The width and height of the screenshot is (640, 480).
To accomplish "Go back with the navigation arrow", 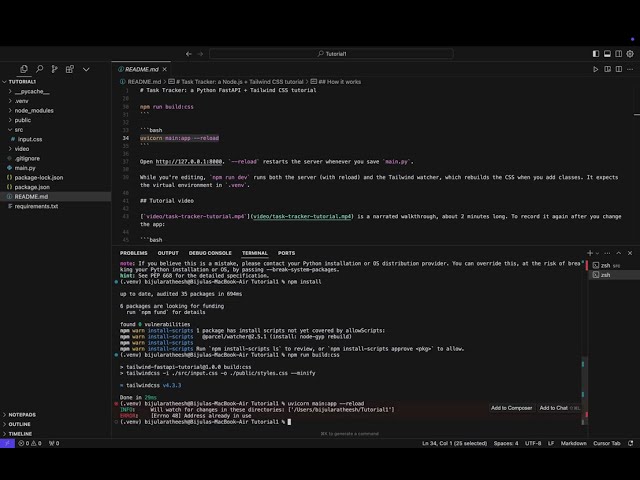I will 189,54.
